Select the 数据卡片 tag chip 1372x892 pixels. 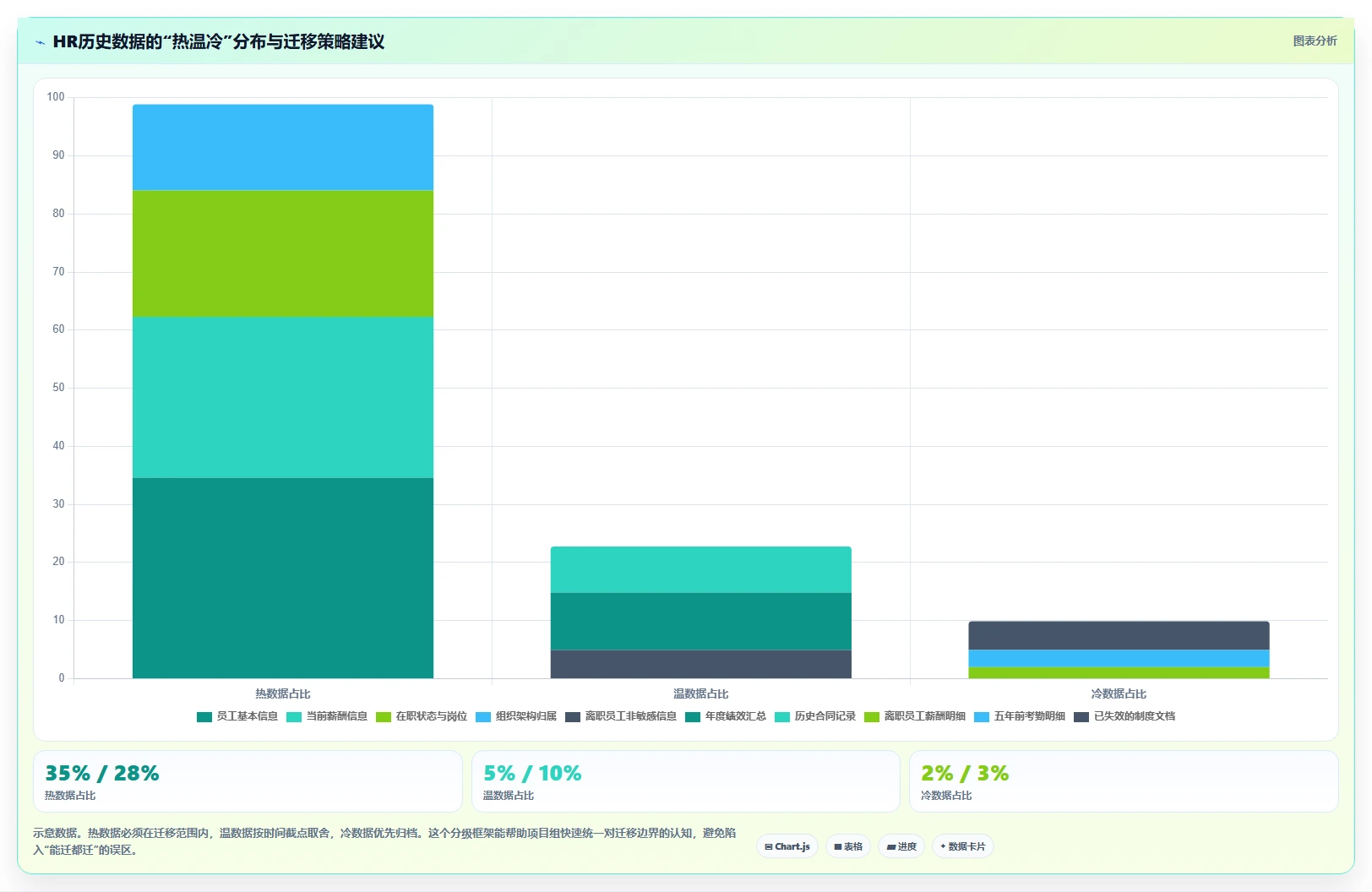pyautogui.click(x=962, y=846)
